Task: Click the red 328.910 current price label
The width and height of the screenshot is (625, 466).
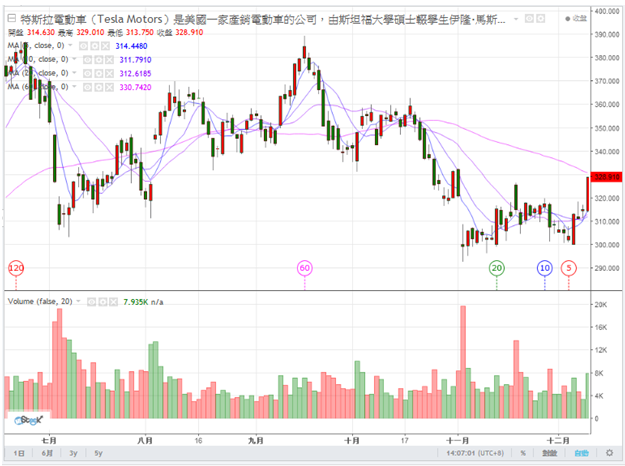Action: point(606,177)
